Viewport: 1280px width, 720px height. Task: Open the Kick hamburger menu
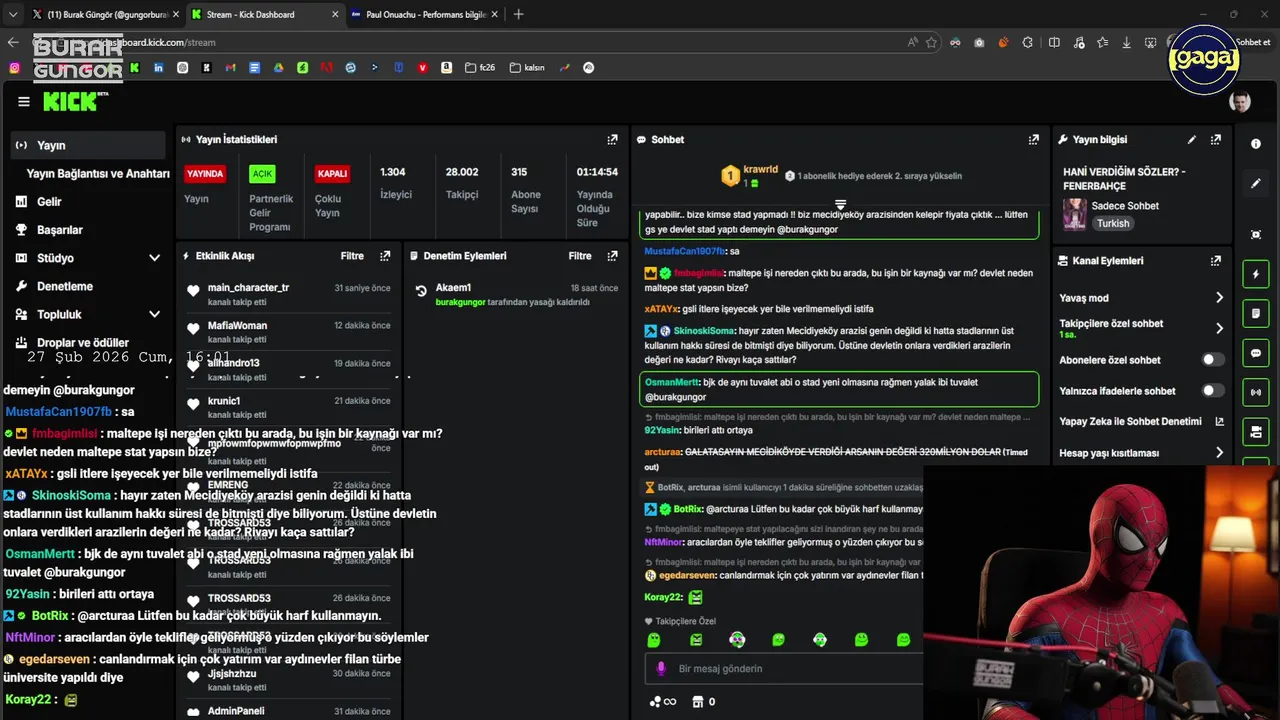24,101
